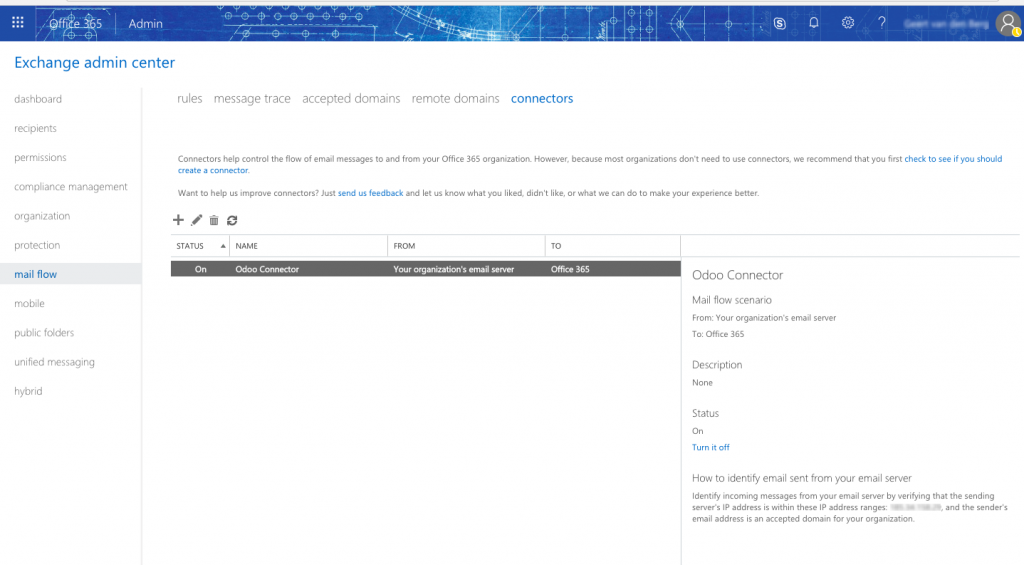This screenshot has height=565, width=1024.
Task: Edit the selected connector with pencil icon
Action: pyautogui.click(x=196, y=220)
